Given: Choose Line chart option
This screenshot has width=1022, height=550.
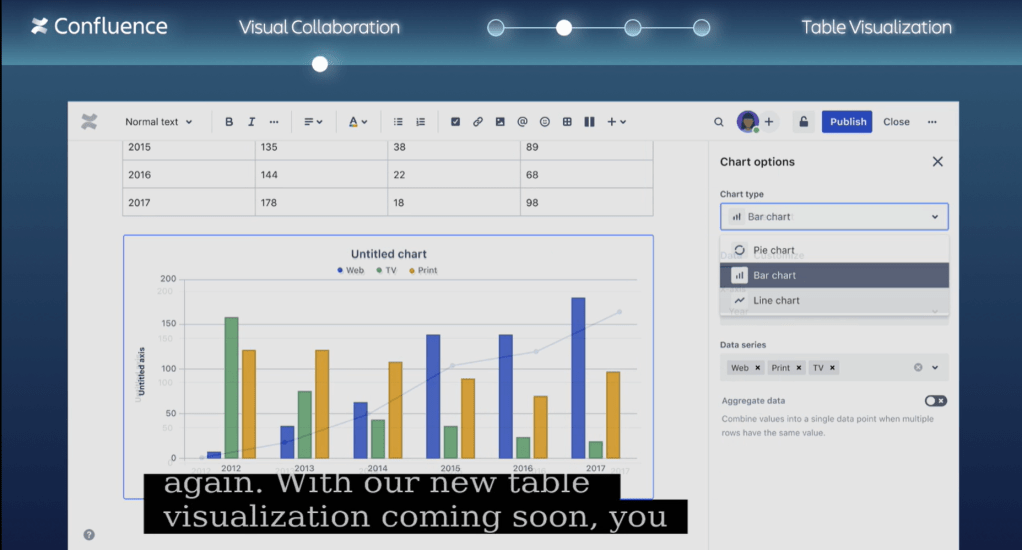Looking at the screenshot, I should click(x=776, y=300).
